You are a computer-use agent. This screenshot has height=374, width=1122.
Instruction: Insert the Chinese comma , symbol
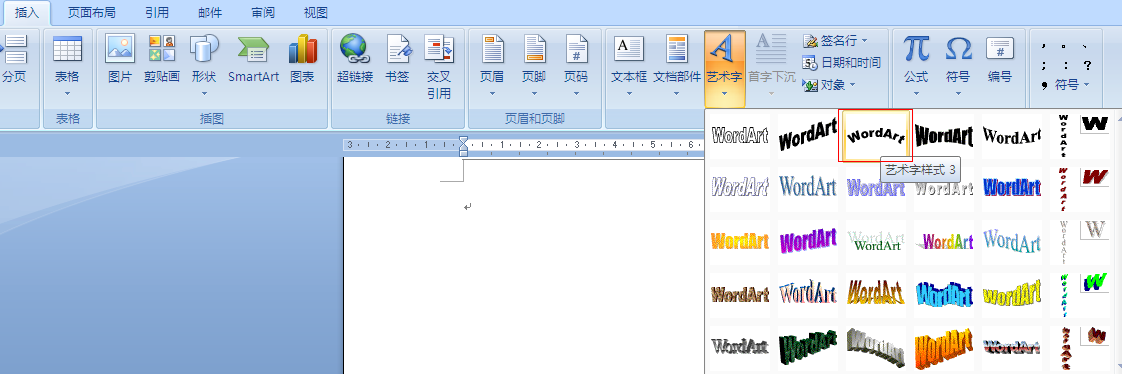pos(1044,46)
